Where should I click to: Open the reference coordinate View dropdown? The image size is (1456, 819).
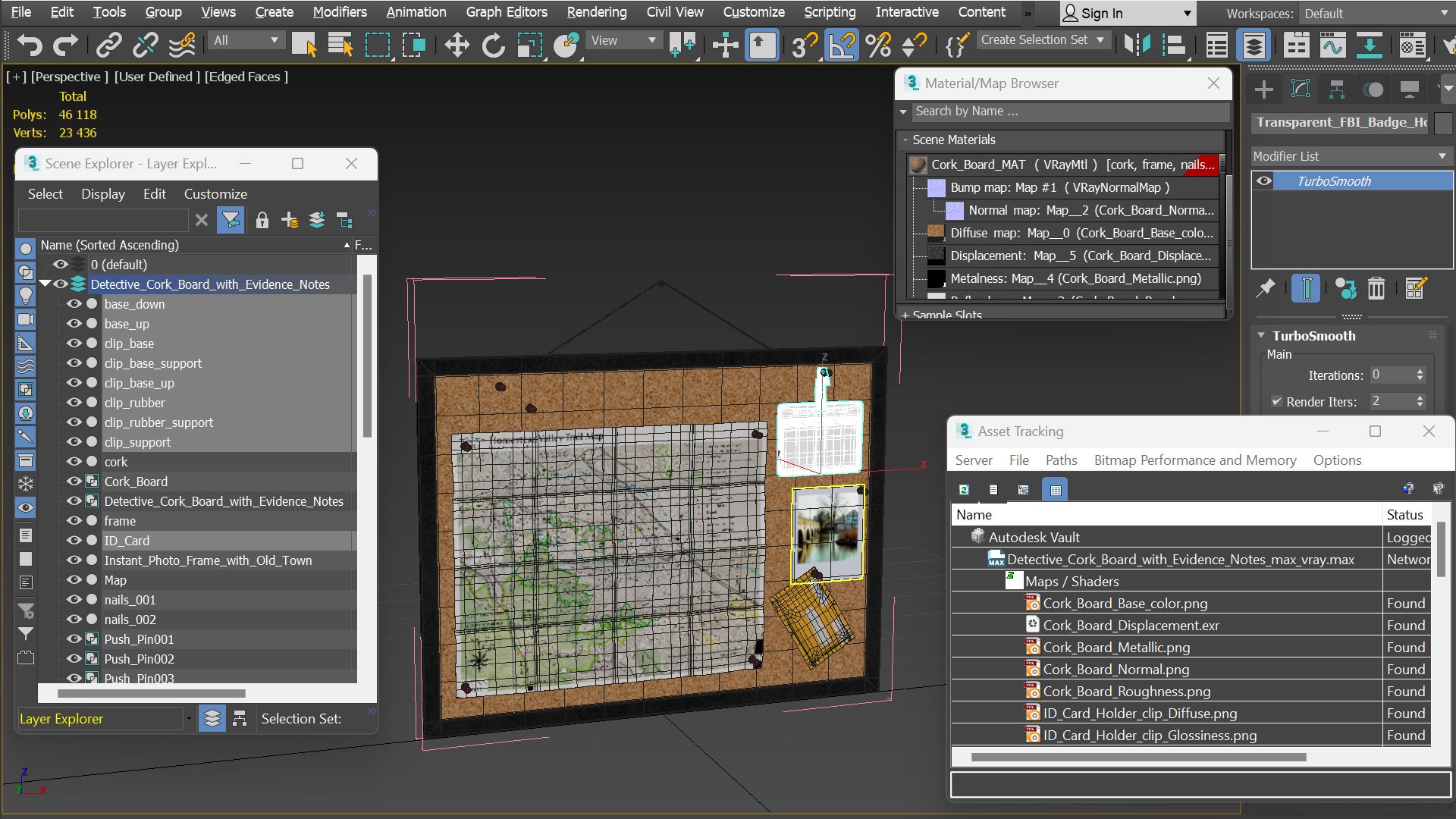623,41
